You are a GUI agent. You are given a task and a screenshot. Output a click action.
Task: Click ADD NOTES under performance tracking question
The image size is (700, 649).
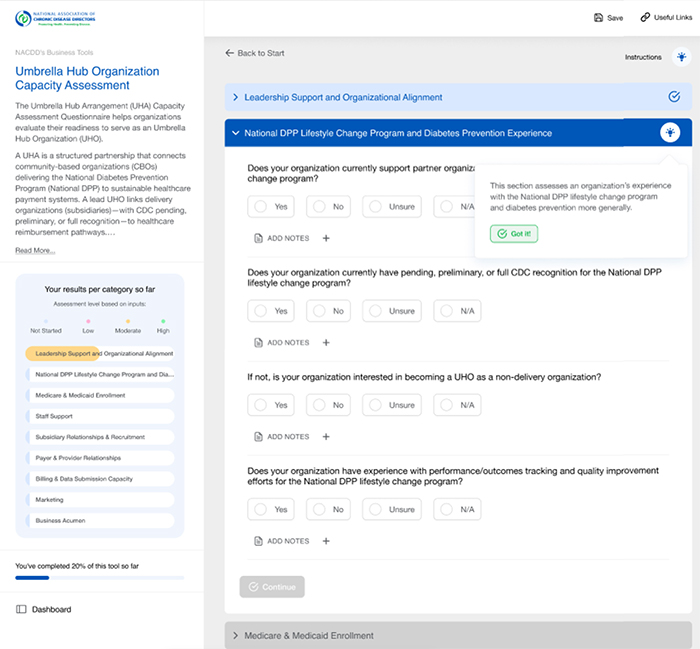tap(288, 541)
